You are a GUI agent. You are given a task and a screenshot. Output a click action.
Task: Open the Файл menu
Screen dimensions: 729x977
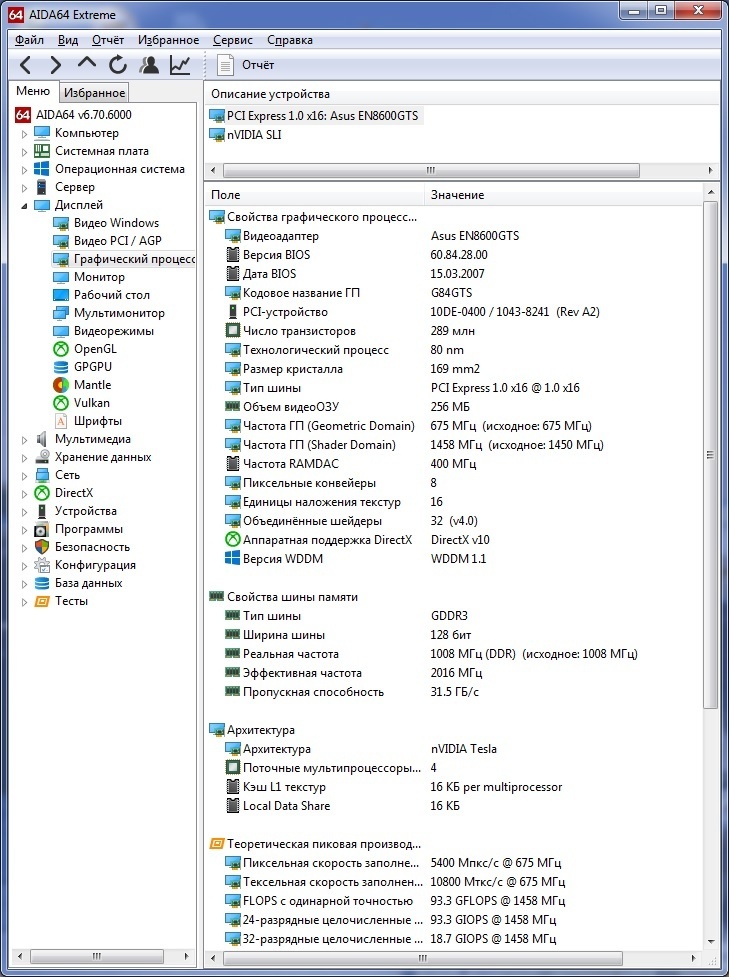[29, 40]
